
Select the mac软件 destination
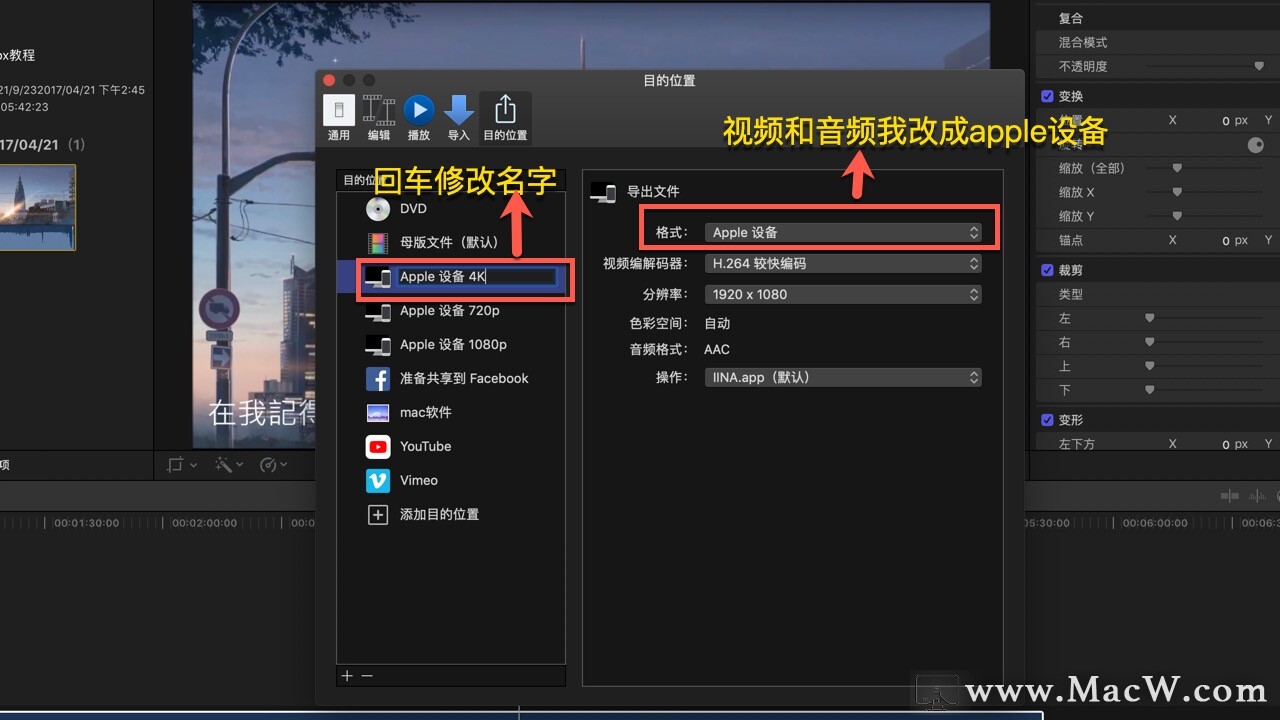pyautogui.click(x=451, y=413)
